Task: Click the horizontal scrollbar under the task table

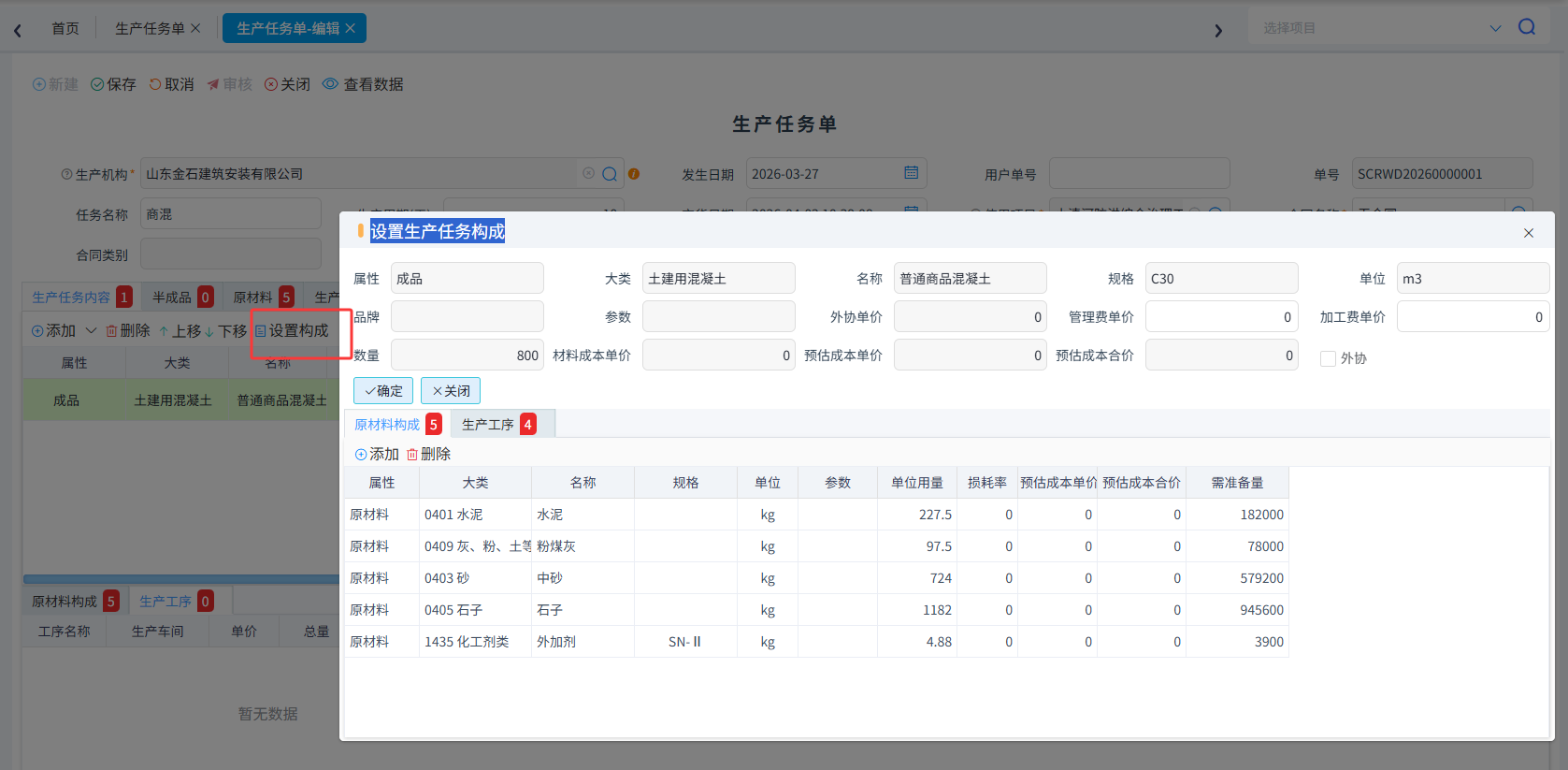Action: [x=181, y=579]
